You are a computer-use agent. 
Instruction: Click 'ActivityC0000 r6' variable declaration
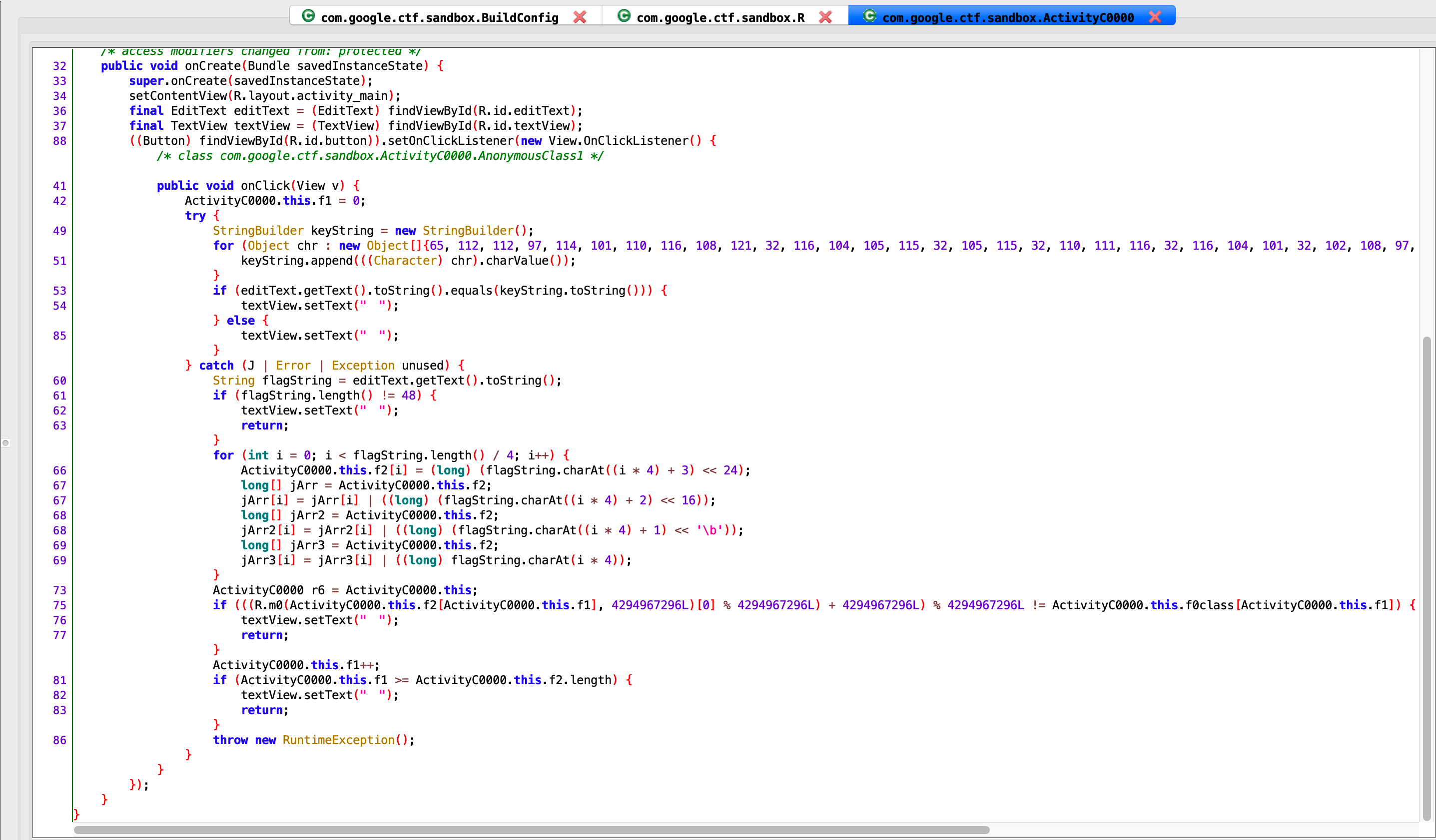[x=268, y=590]
